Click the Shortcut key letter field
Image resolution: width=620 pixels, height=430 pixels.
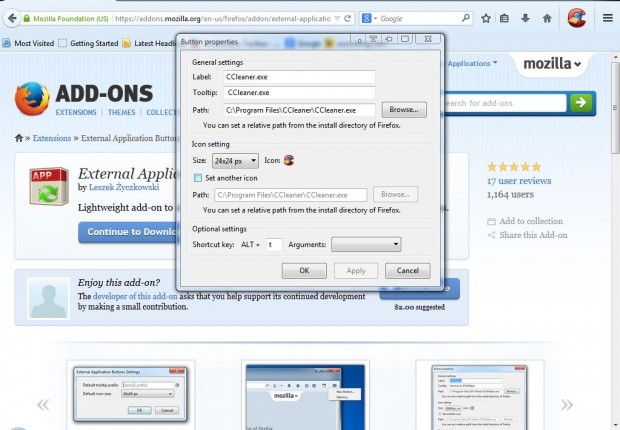point(274,244)
